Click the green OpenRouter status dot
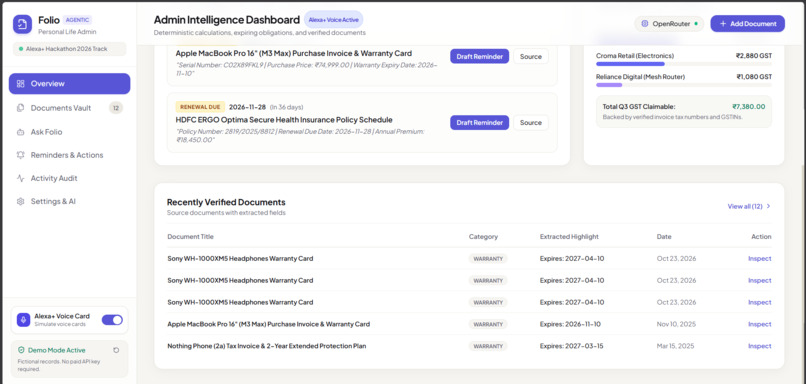 click(x=696, y=24)
